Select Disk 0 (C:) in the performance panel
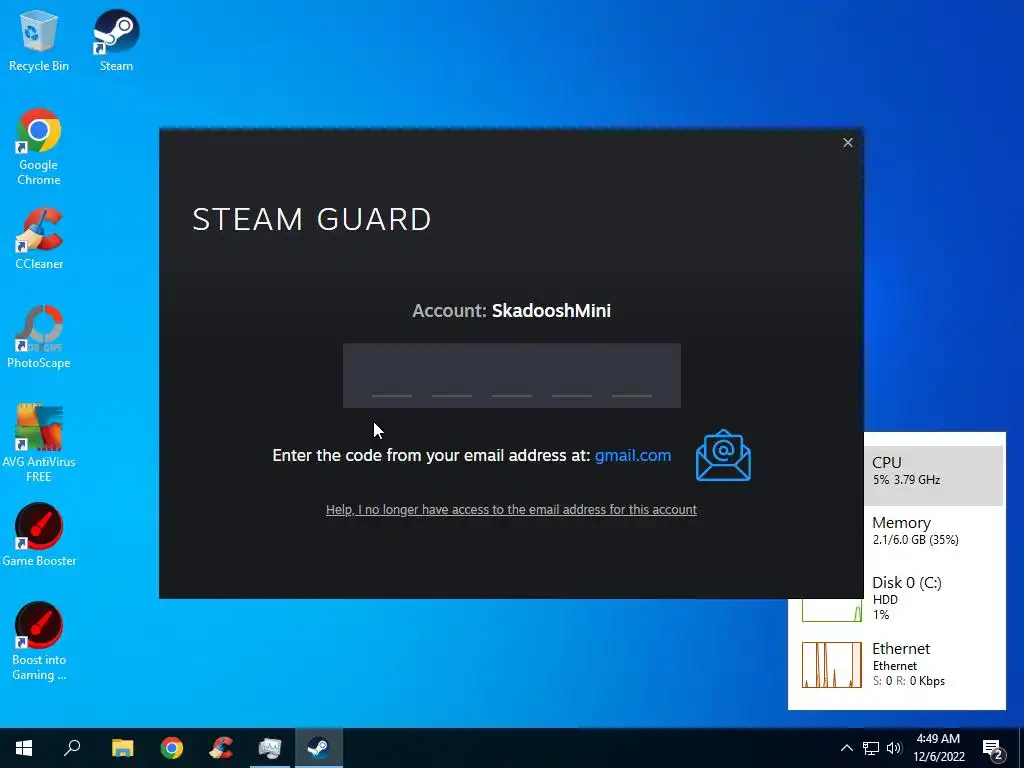 [x=902, y=597]
